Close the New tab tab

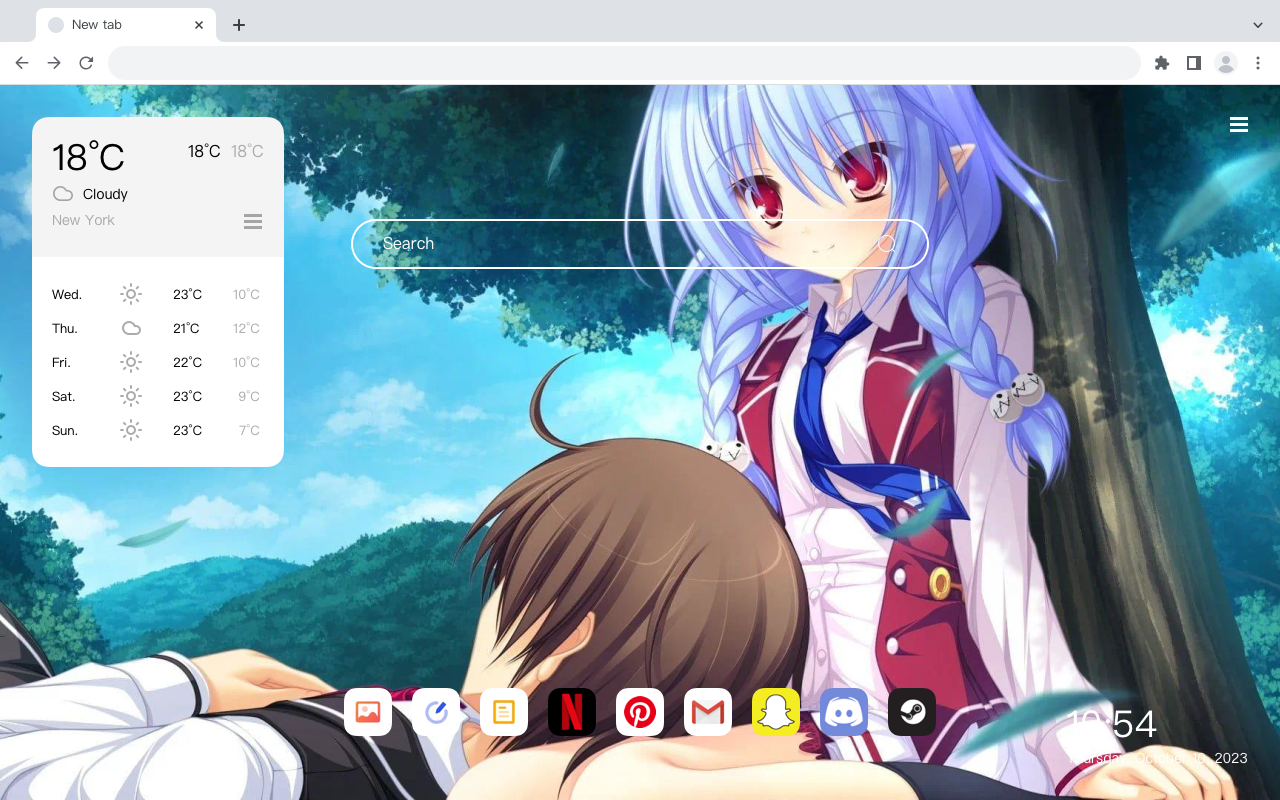[x=199, y=25]
